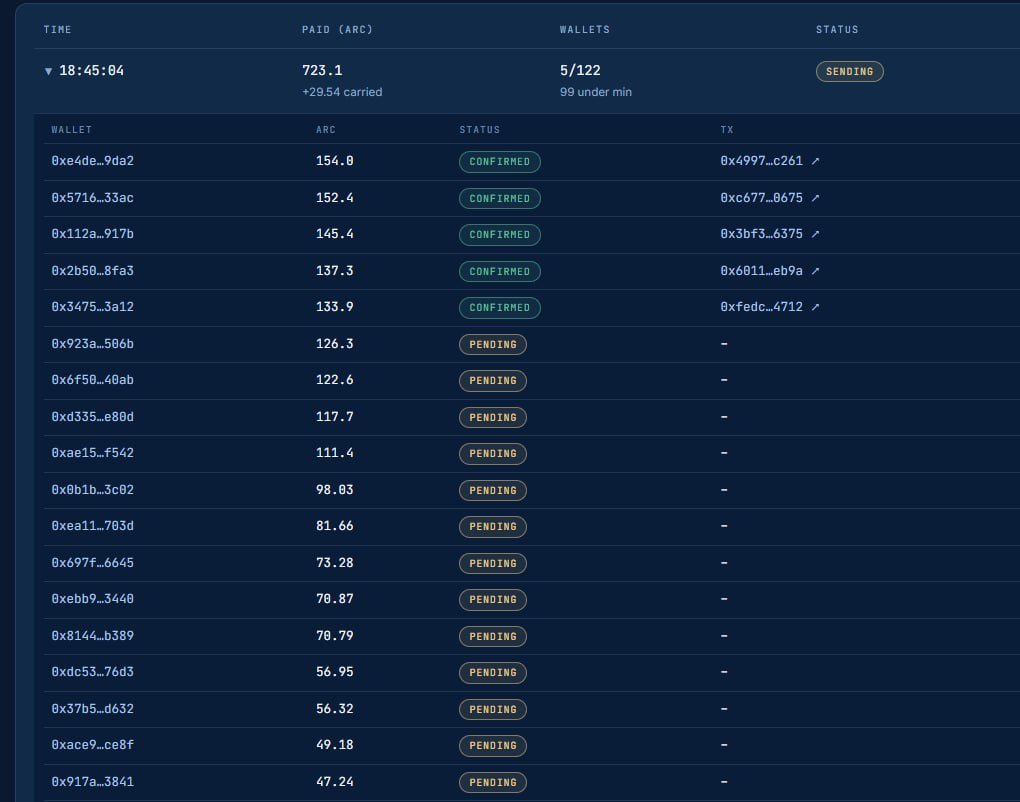This screenshot has height=802, width=1020.
Task: Click the '+29.54 carried' note
Action: [x=342, y=92]
